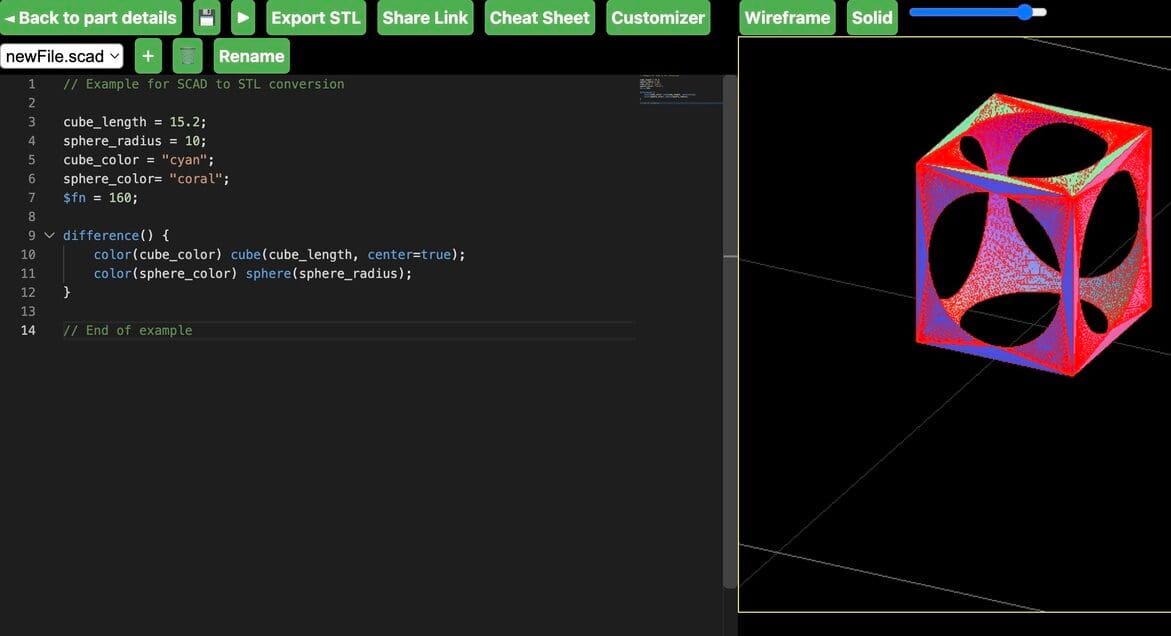This screenshot has height=636, width=1171.
Task: Click the "coral" color value
Action: point(196,179)
